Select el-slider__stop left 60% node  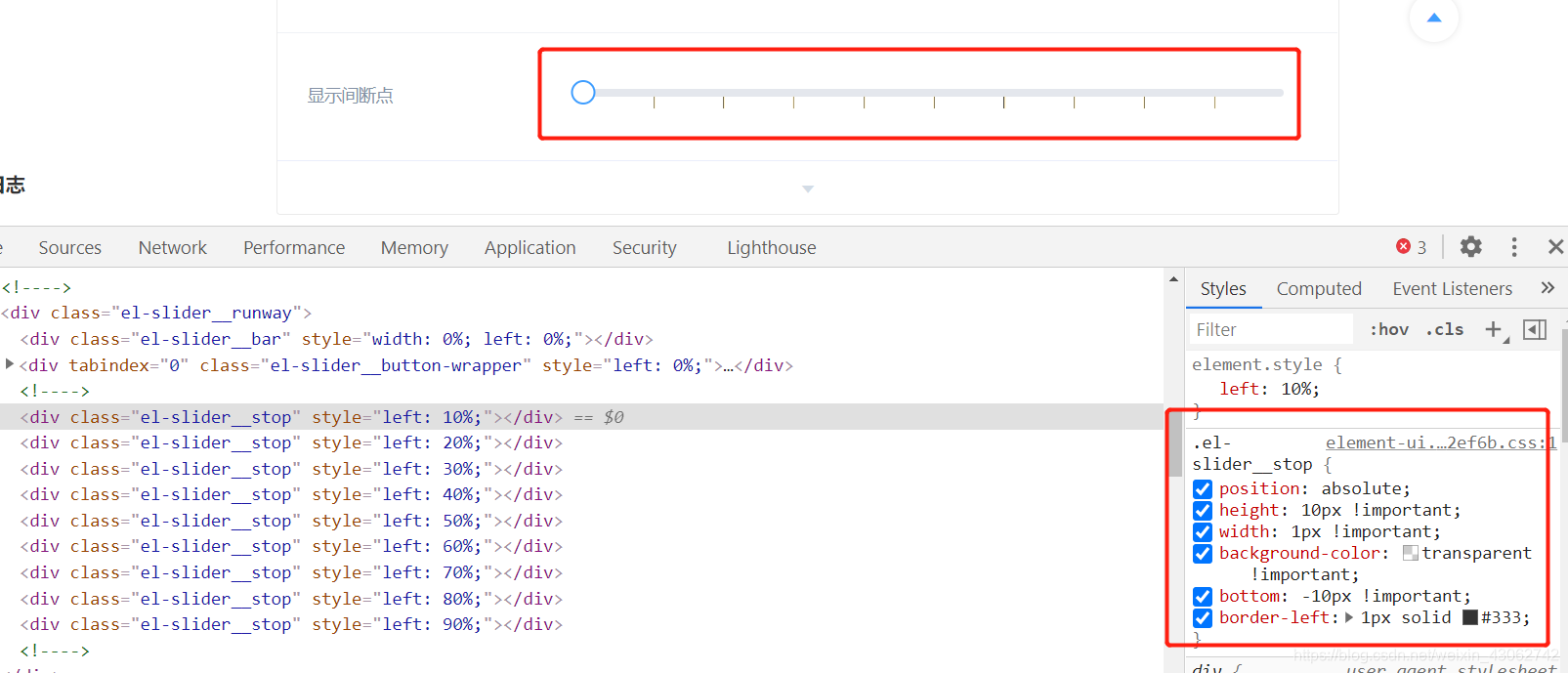click(291, 546)
